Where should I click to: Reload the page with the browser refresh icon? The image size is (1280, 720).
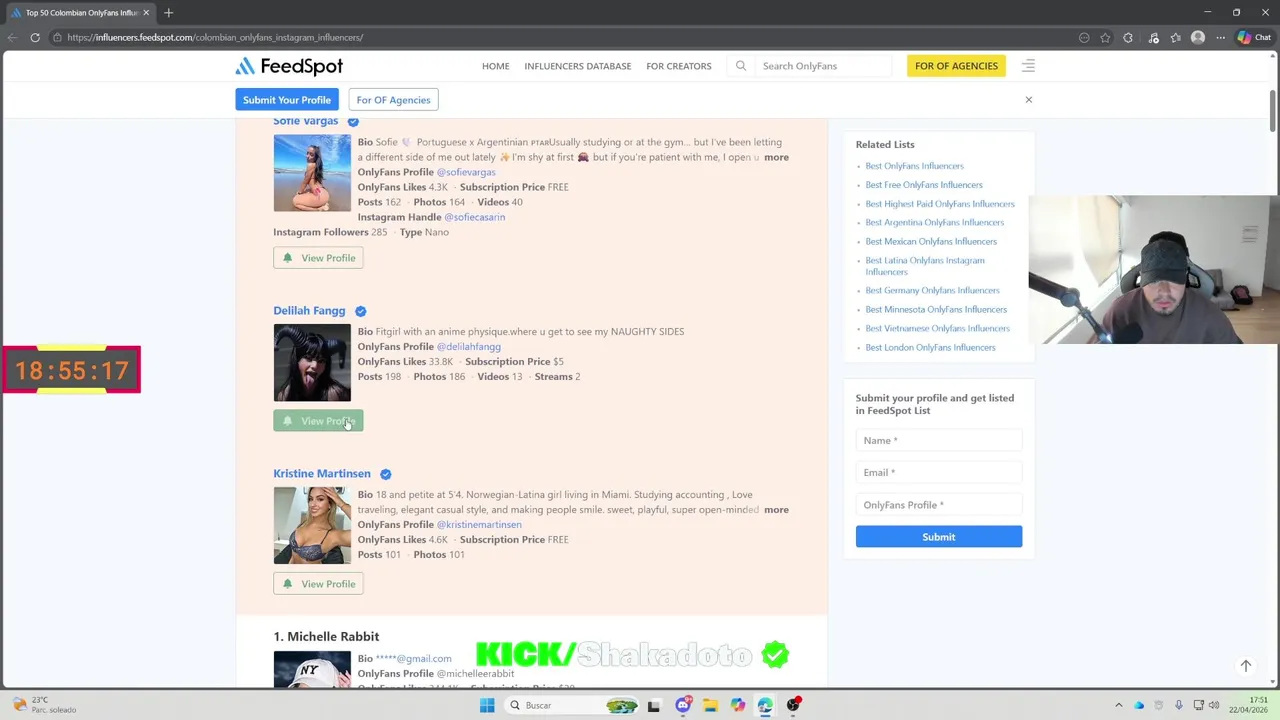35,38
